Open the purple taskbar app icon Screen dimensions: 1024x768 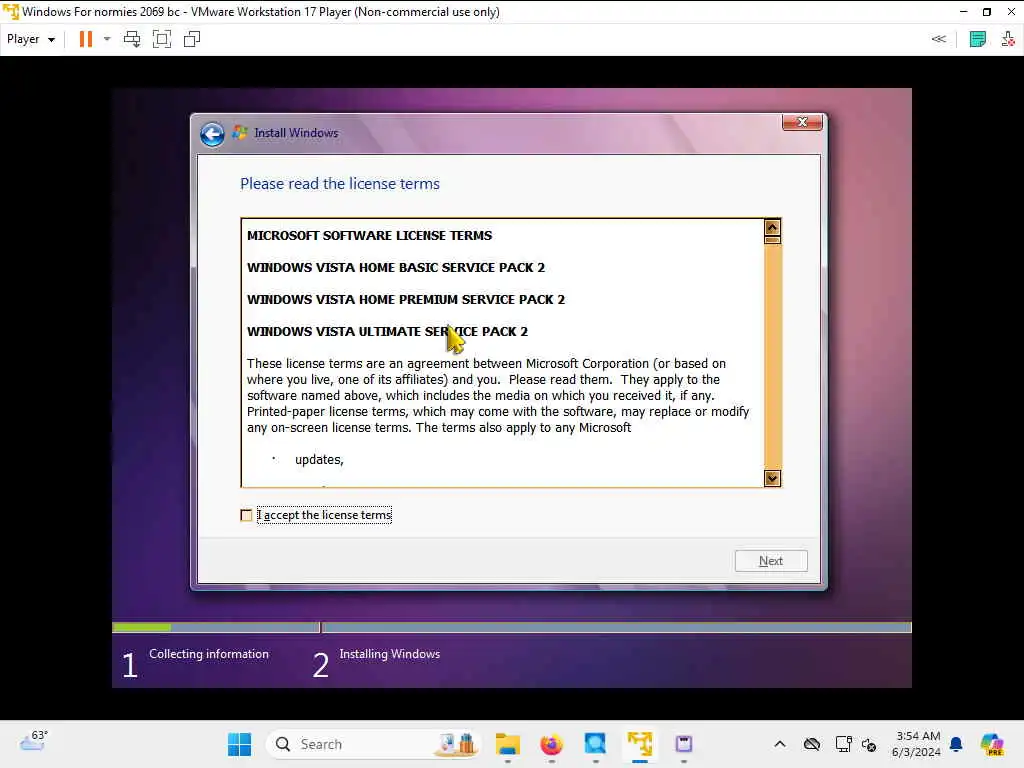coord(684,744)
